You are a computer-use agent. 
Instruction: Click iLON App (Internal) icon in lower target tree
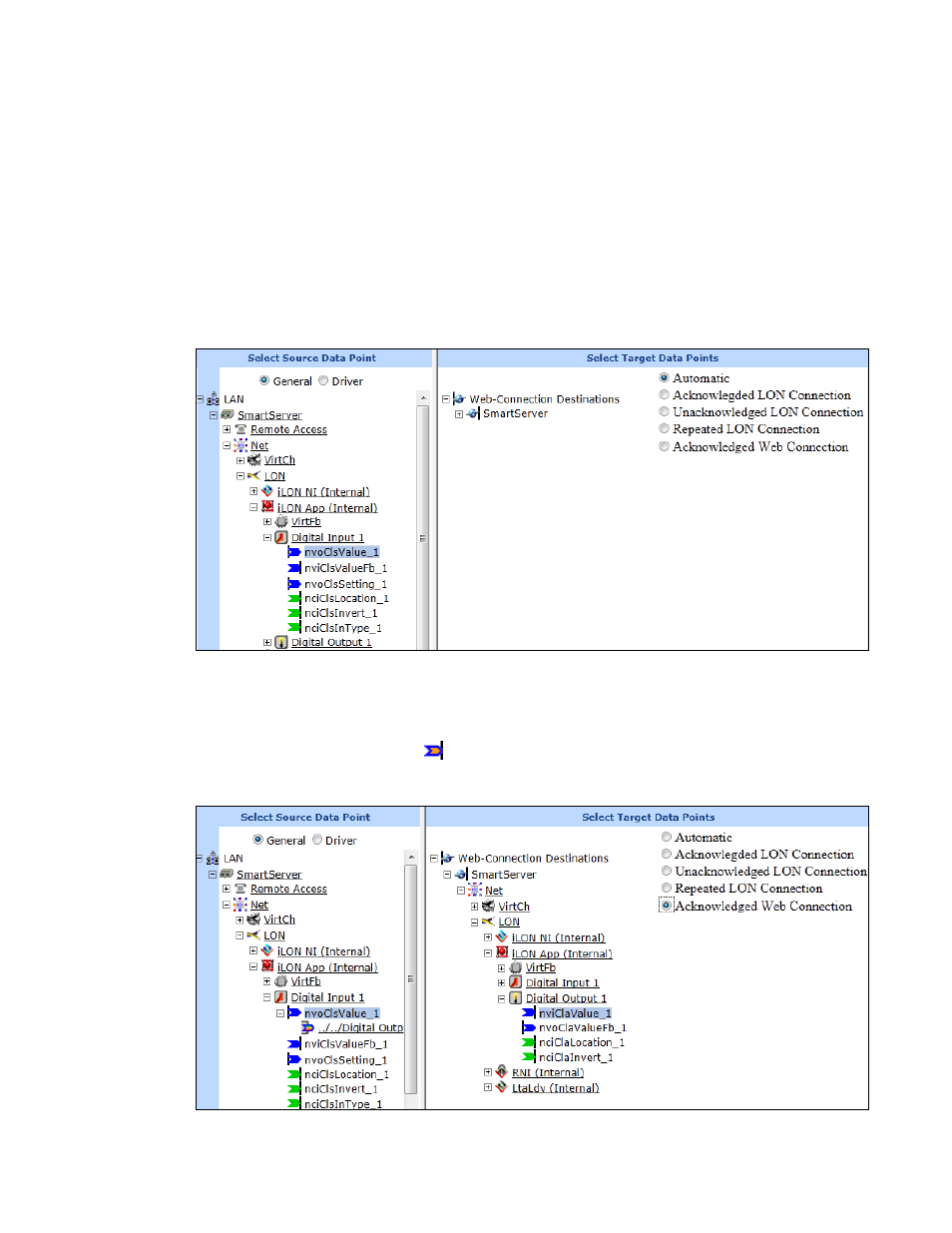point(502,952)
